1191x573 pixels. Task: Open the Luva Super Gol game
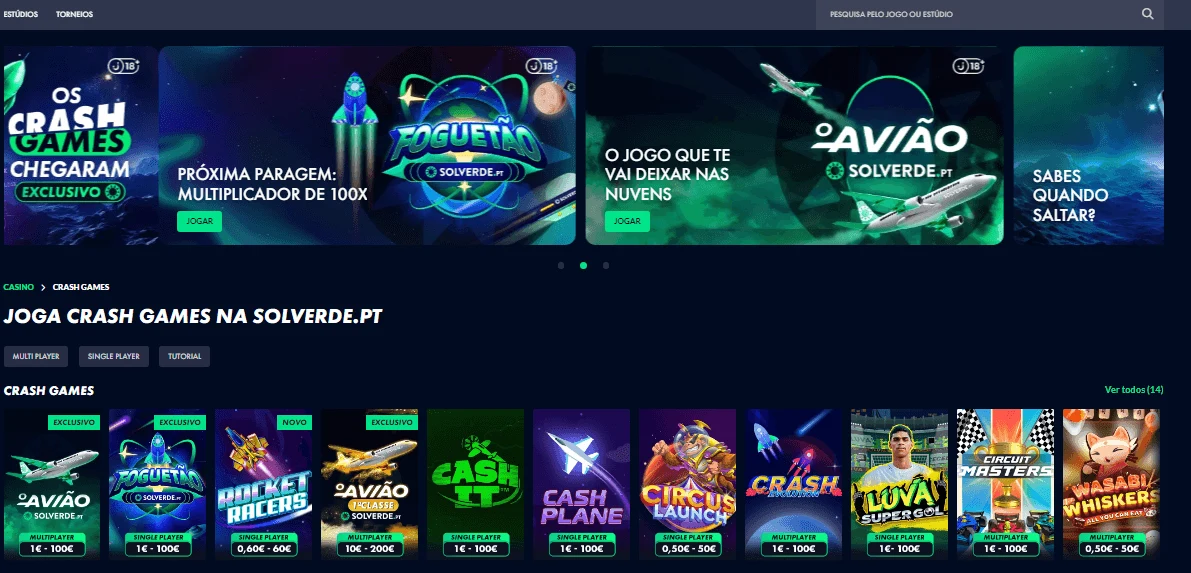pyautogui.click(x=899, y=483)
